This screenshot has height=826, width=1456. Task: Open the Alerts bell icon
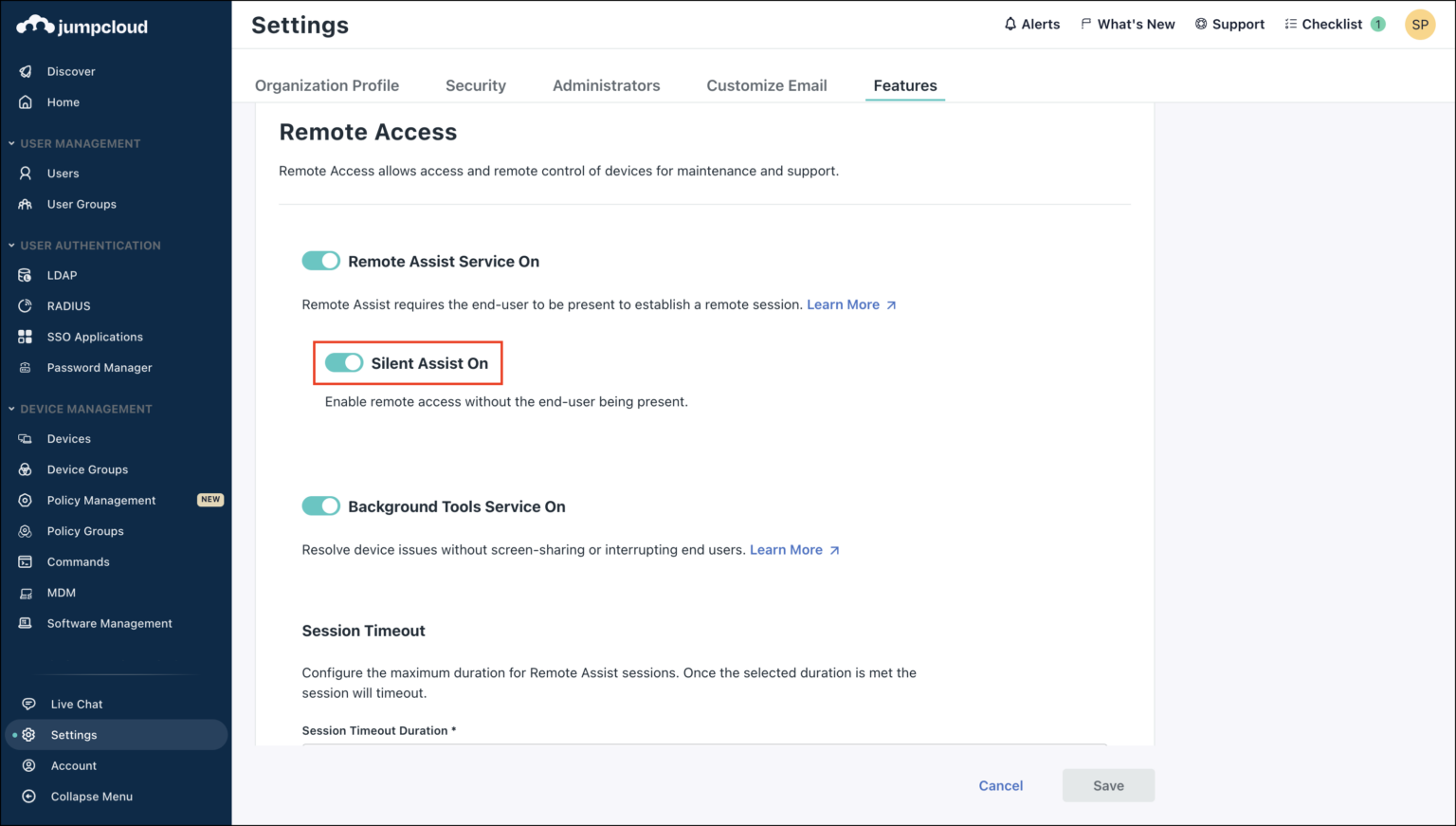click(1009, 24)
